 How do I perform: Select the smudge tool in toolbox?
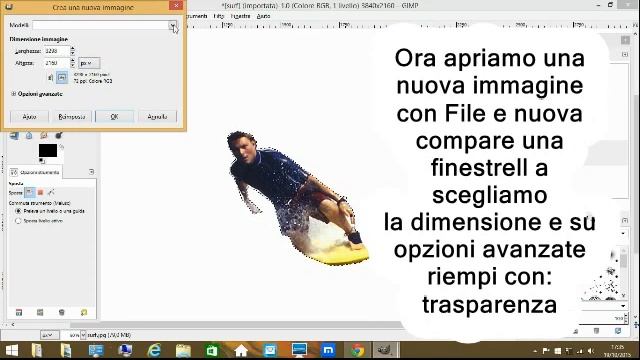tap(44, 136)
